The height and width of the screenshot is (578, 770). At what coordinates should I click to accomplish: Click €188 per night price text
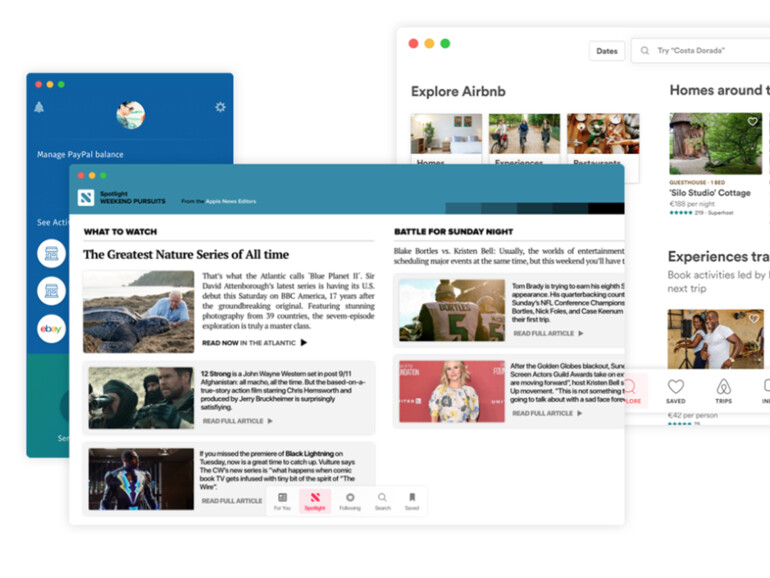coord(692,204)
